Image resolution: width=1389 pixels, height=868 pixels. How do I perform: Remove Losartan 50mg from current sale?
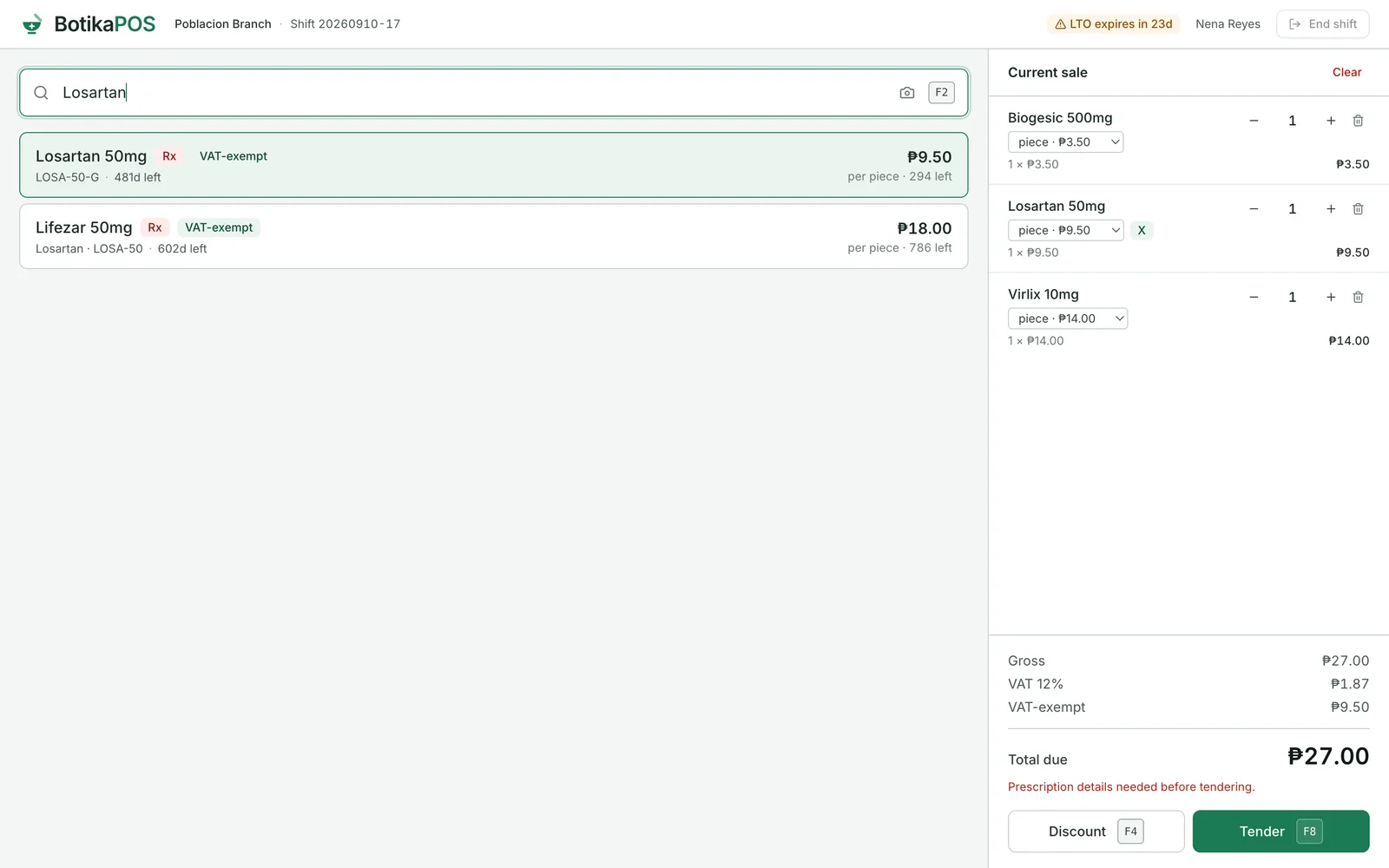click(x=1358, y=209)
